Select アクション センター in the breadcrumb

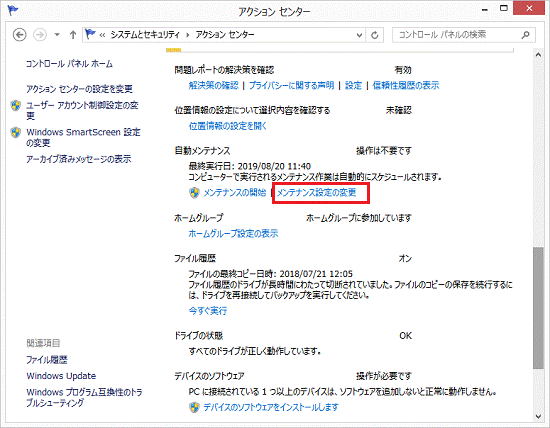pos(225,34)
